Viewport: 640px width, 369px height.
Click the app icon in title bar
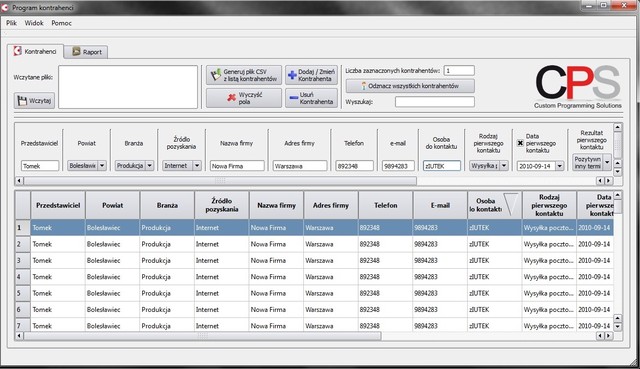tap(4, 7)
